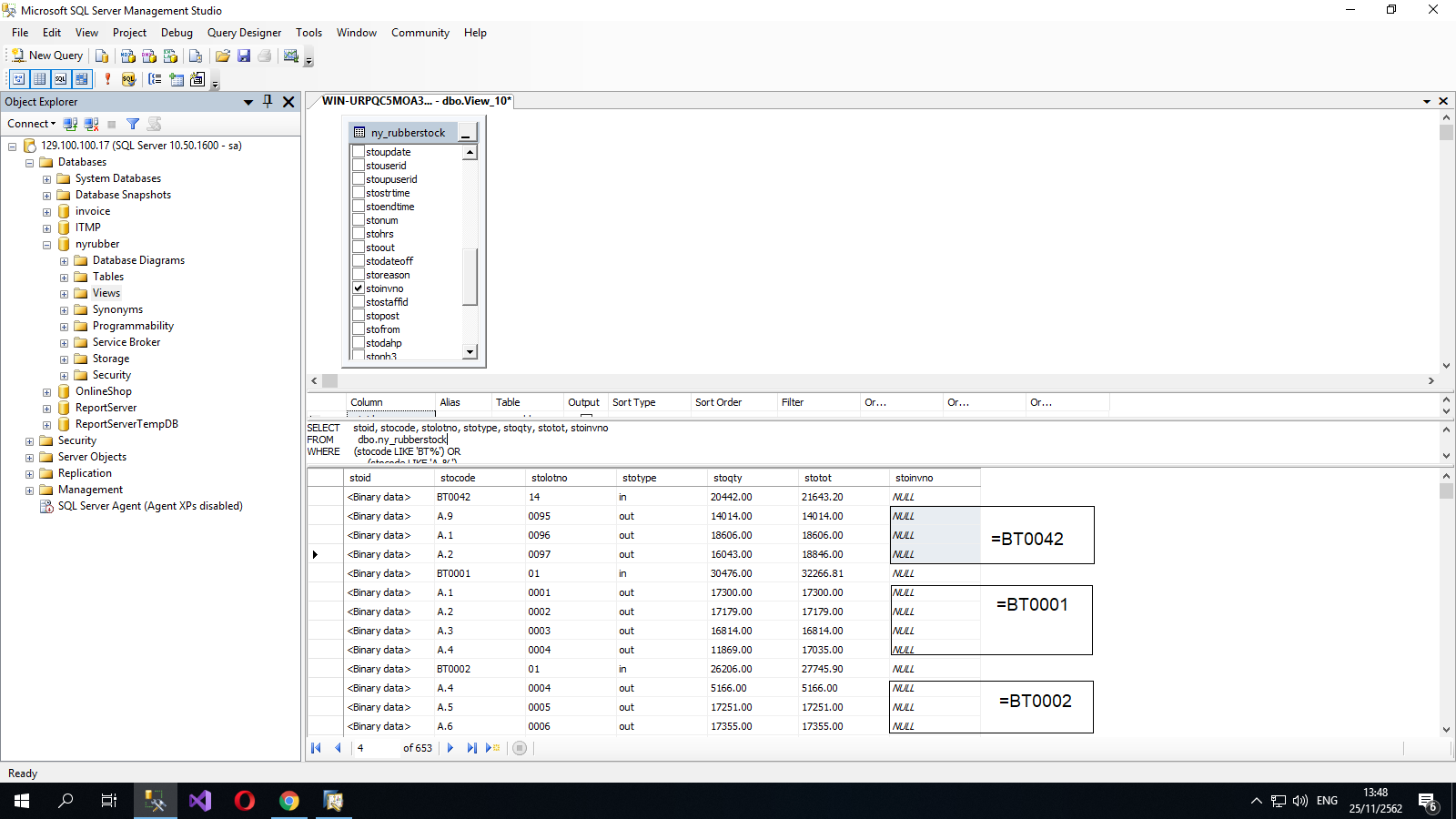Click the diagram pane horizontal scrollbar thumb
1456x819 pixels.
[x=329, y=381]
